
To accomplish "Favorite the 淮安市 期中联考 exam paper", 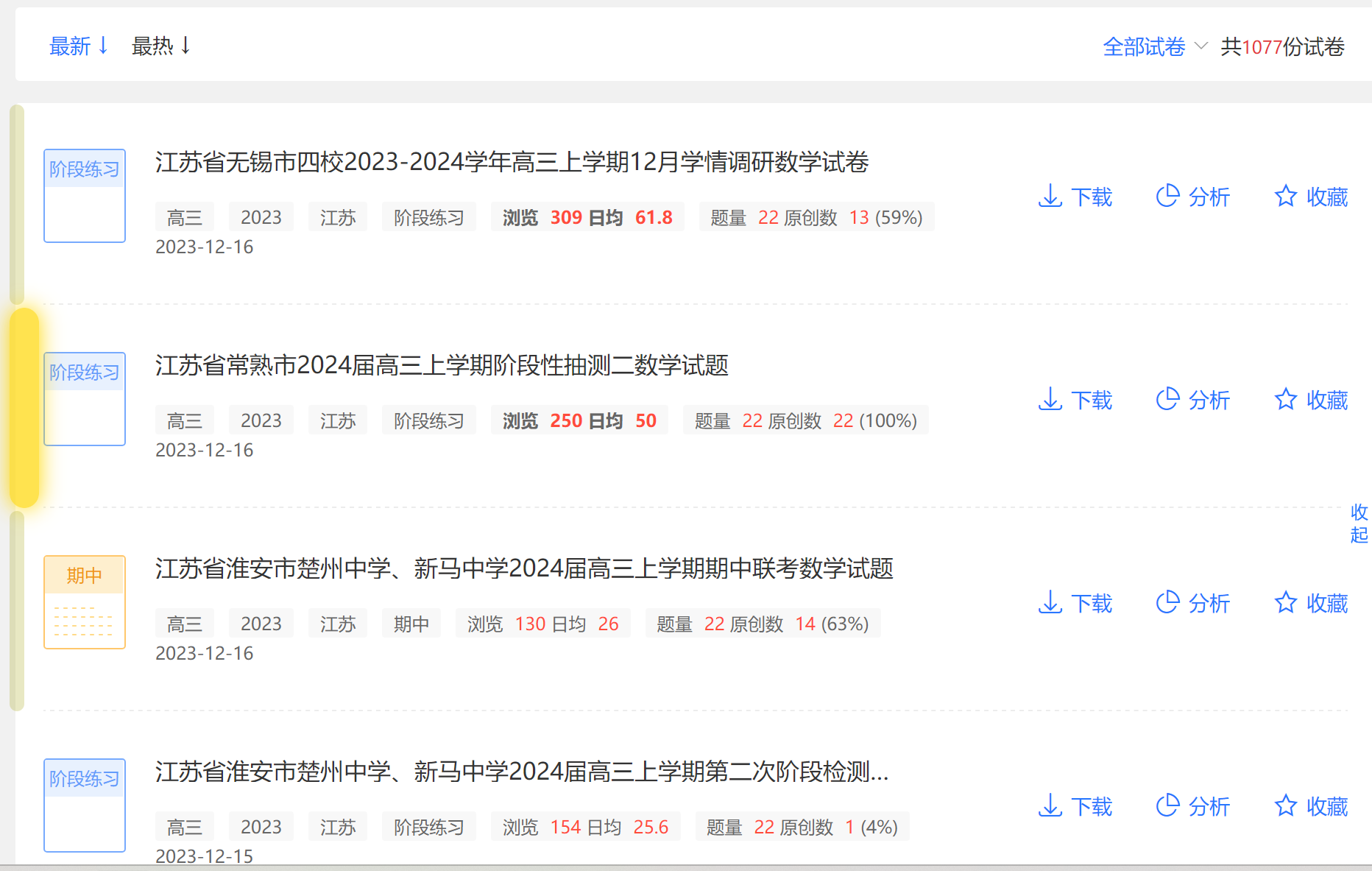I will click(1311, 603).
